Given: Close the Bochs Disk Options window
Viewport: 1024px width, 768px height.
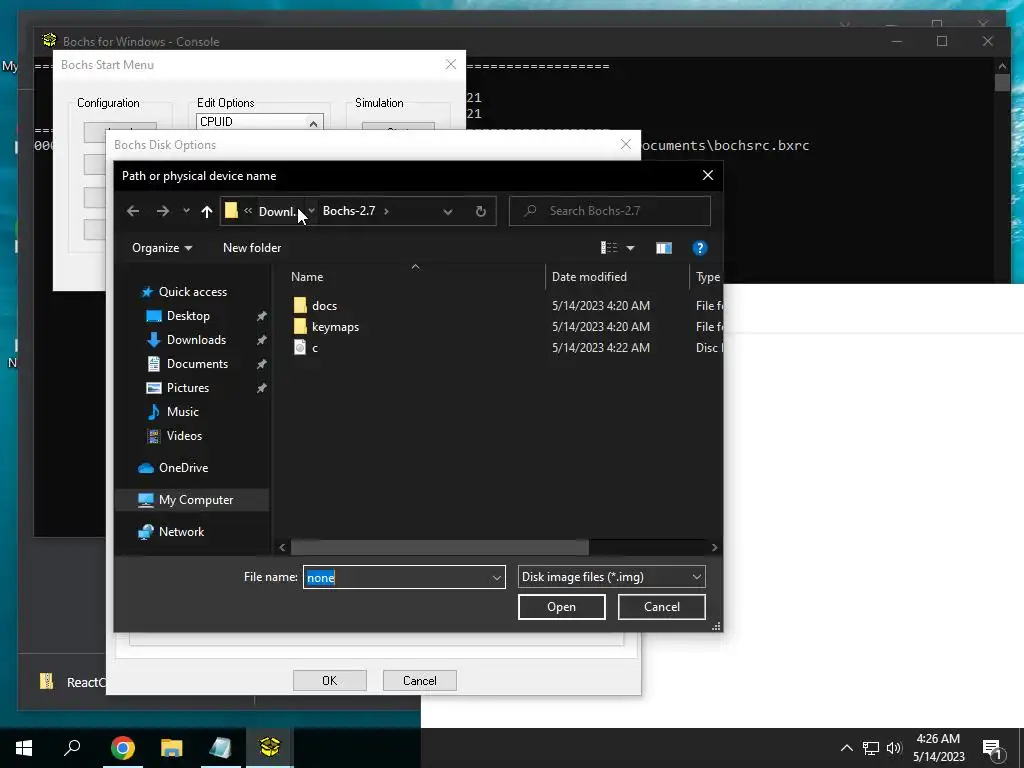Looking at the screenshot, I should [626, 144].
